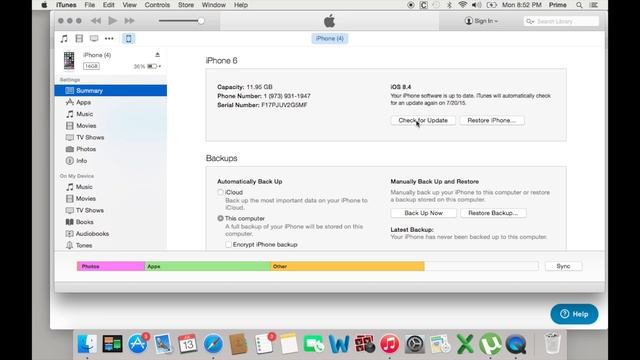Adjust the volume slider knob

201,21
